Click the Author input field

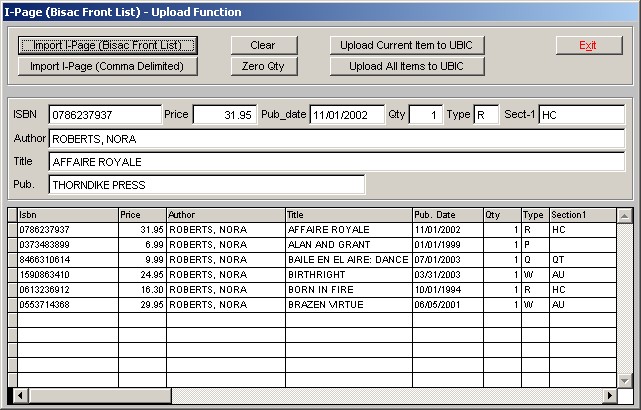336,139
